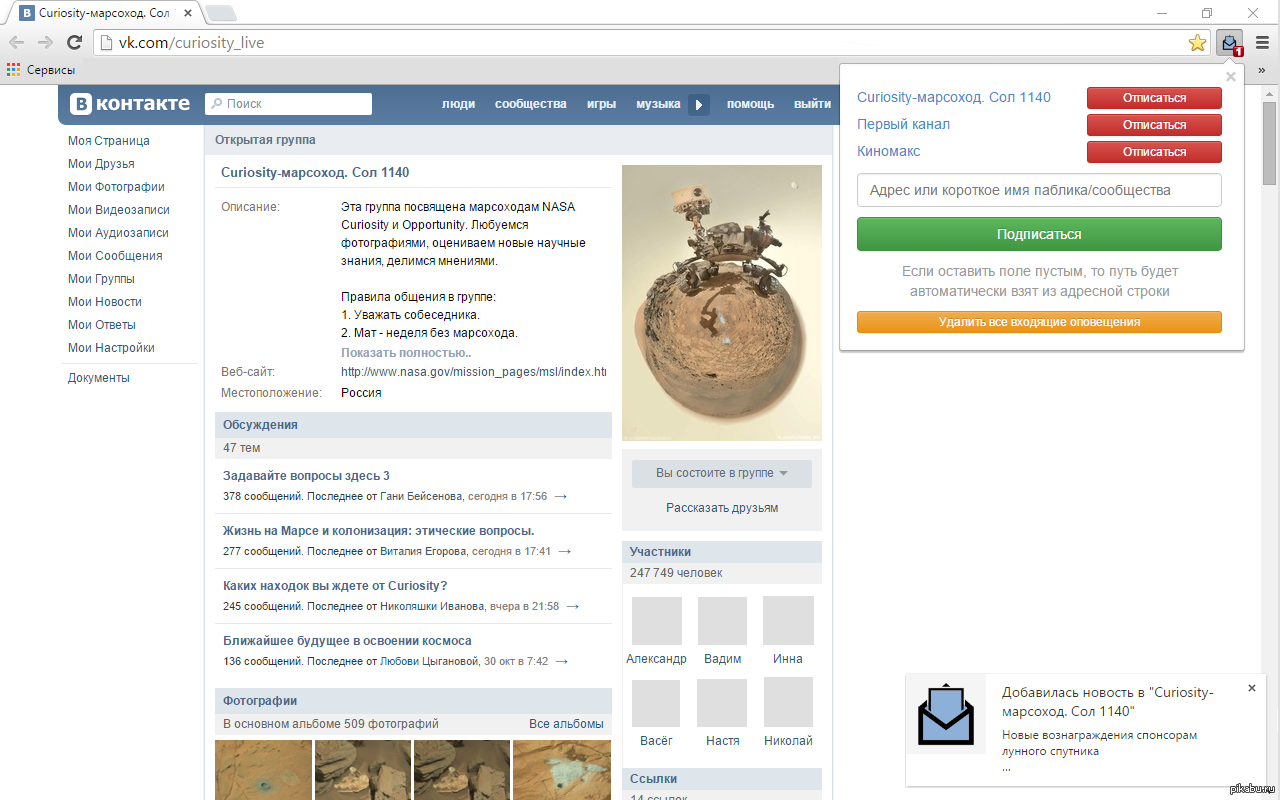Dismiss the desktop news notification

[x=1251, y=688]
